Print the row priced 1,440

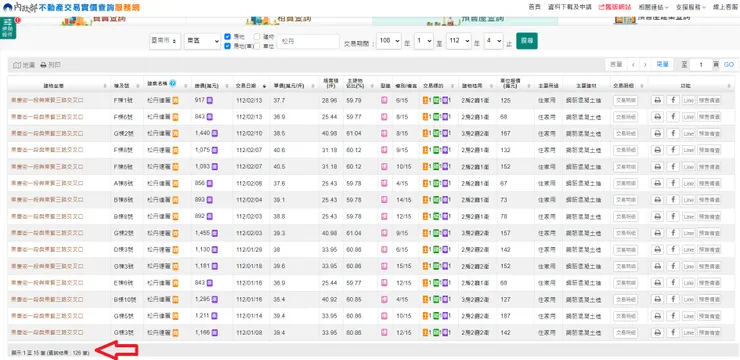pyautogui.click(x=657, y=134)
